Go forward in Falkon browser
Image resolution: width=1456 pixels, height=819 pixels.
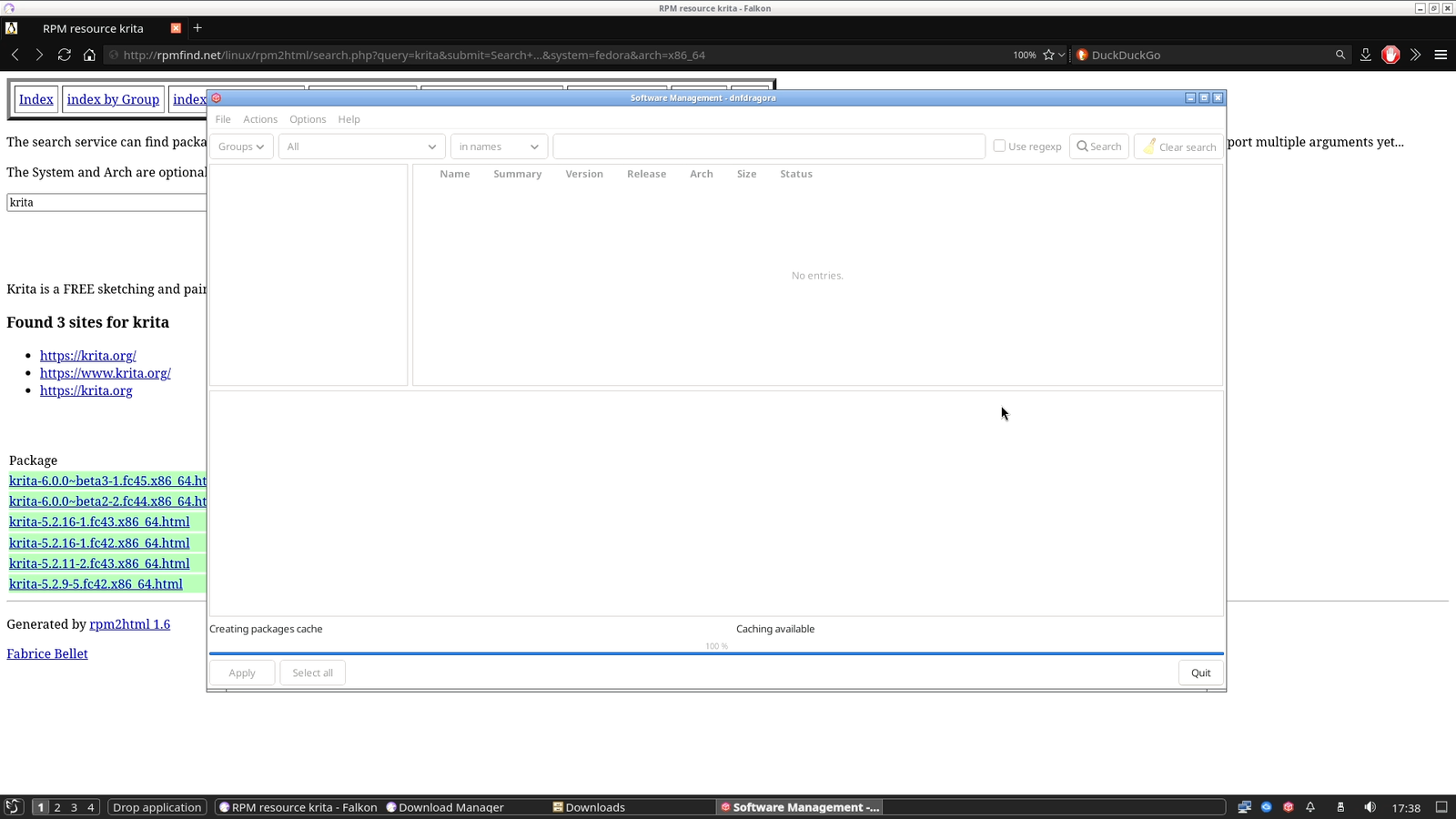[x=39, y=55]
